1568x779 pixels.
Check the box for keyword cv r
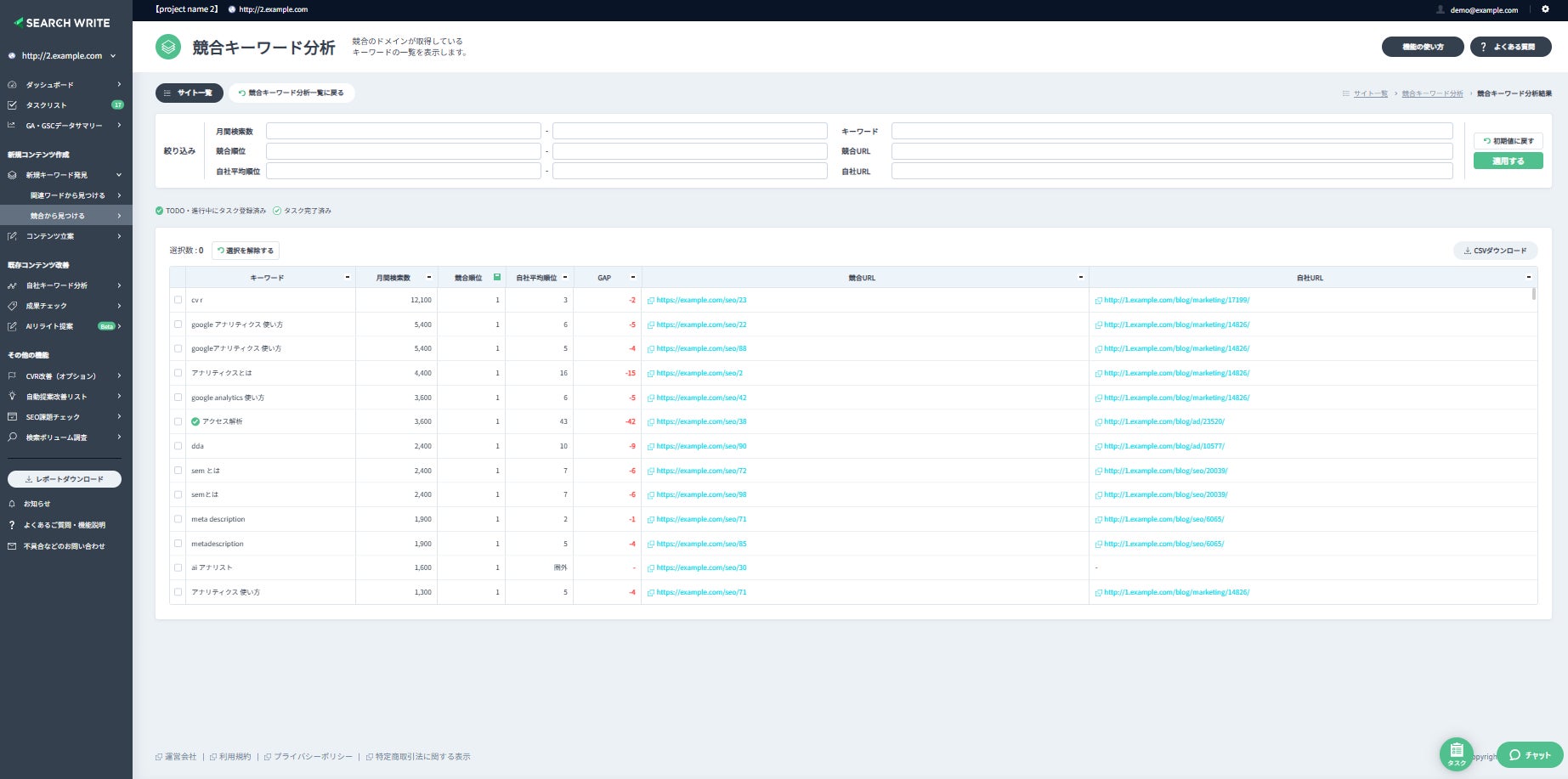pos(178,300)
